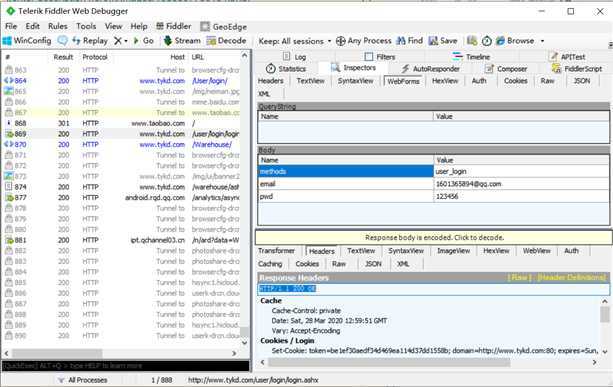
Task: Select the response WebView tab
Action: [x=537, y=251]
